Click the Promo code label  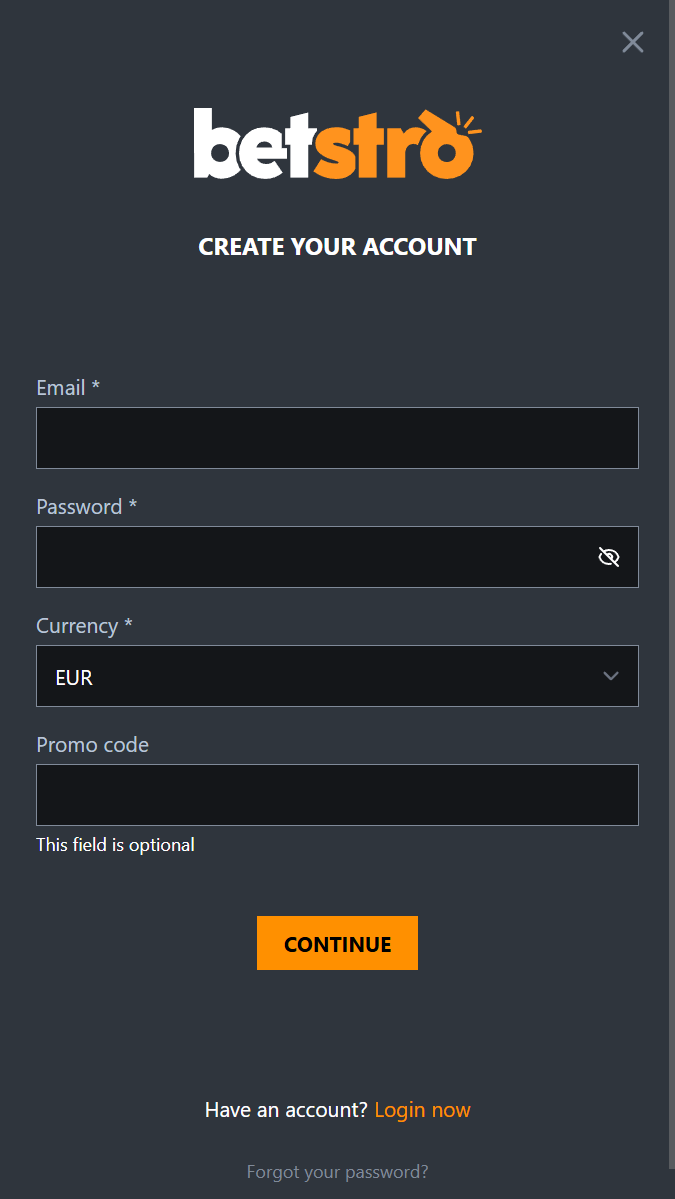click(x=92, y=745)
